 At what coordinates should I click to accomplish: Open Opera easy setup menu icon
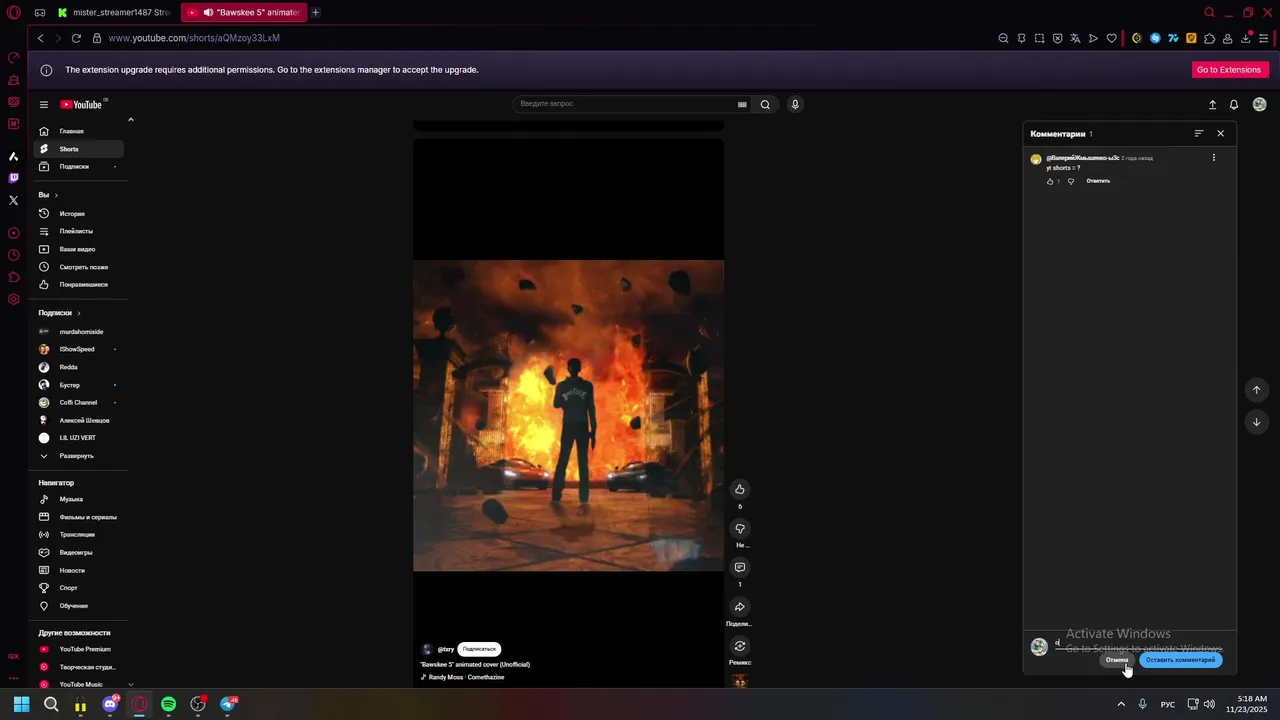(x=1264, y=38)
